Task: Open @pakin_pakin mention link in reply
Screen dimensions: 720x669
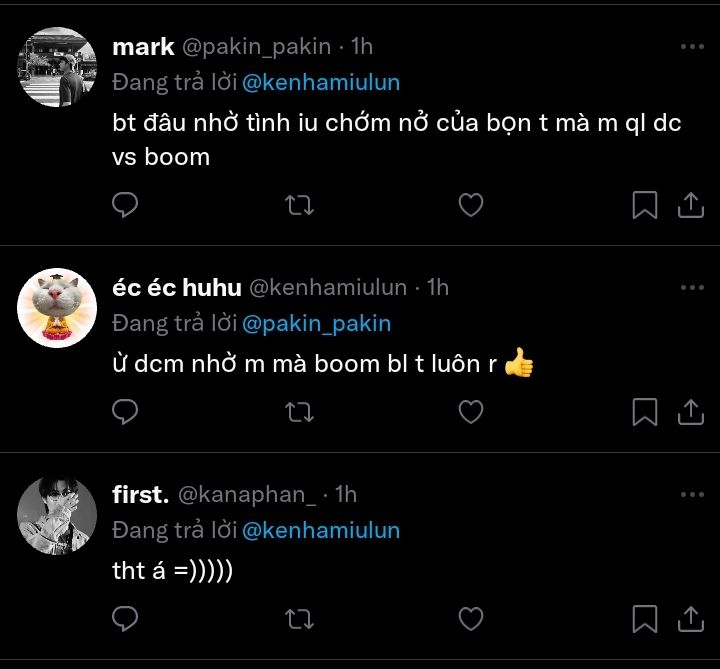Action: point(316,324)
